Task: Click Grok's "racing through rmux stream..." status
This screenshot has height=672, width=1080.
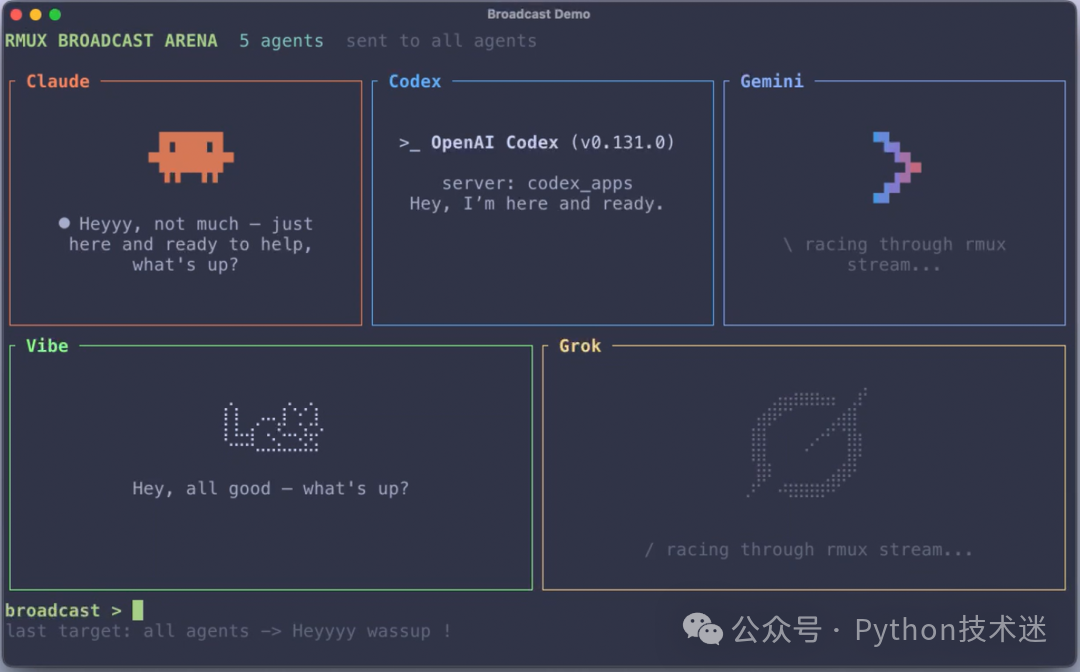Action: click(809, 549)
